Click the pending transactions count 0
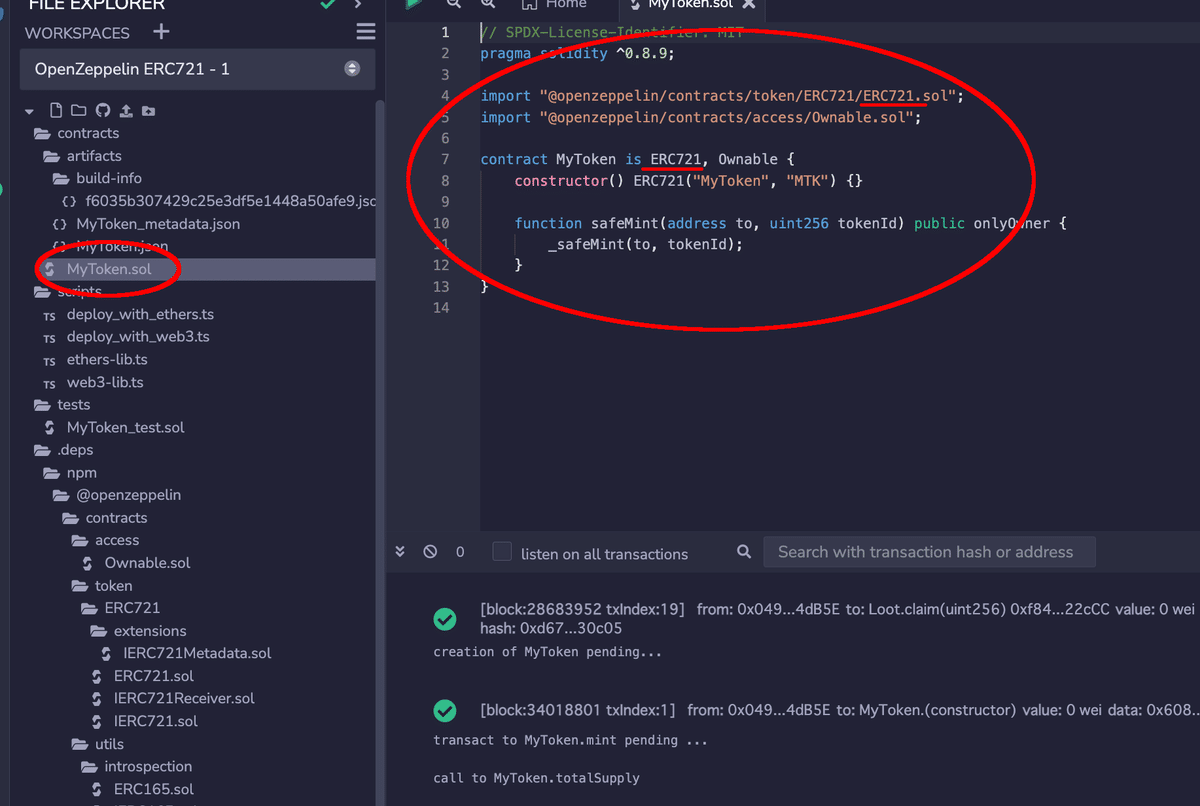The height and width of the screenshot is (806, 1200). pyautogui.click(x=460, y=552)
